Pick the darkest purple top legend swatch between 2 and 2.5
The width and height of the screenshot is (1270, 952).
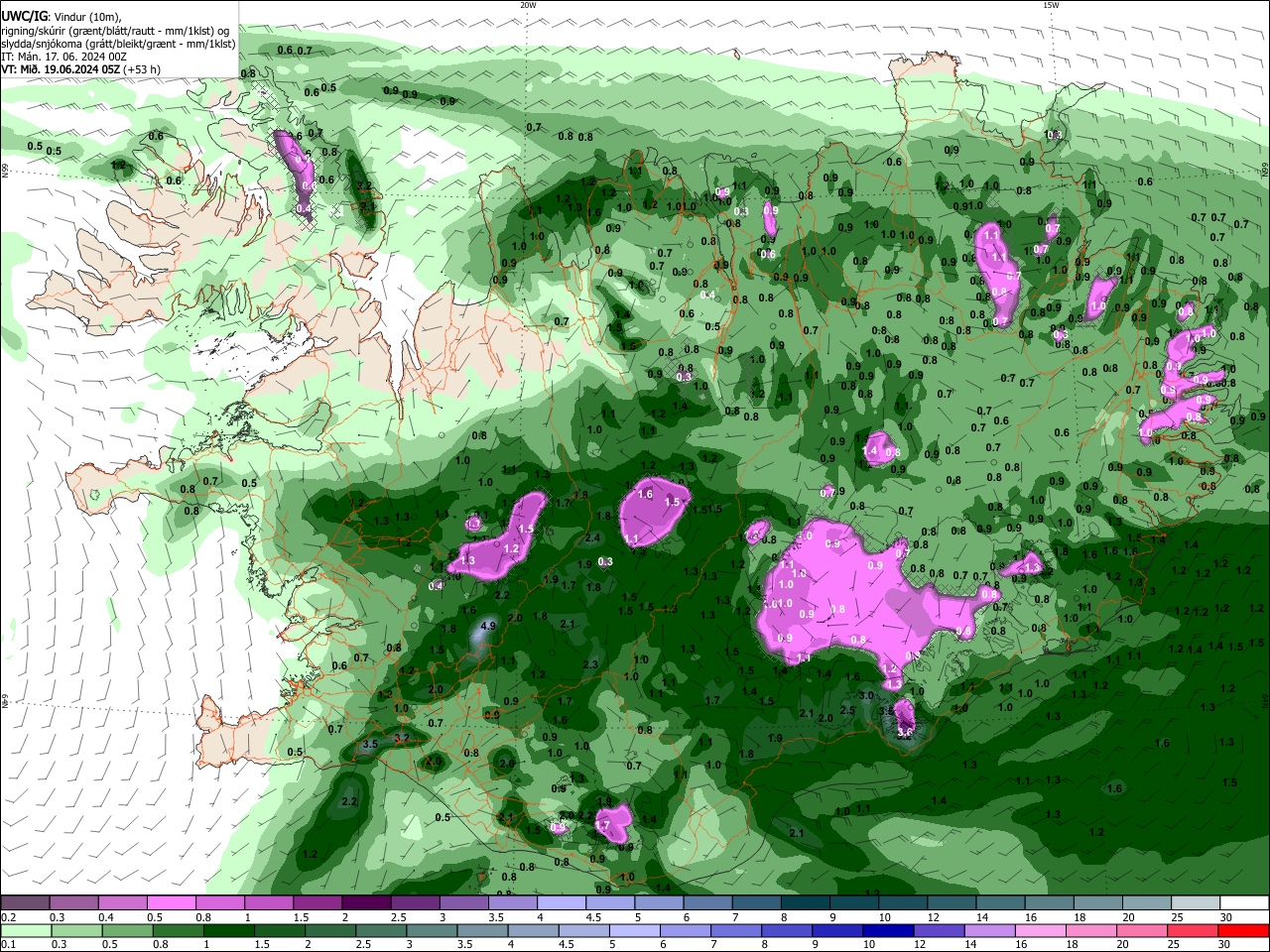pyautogui.click(x=365, y=903)
